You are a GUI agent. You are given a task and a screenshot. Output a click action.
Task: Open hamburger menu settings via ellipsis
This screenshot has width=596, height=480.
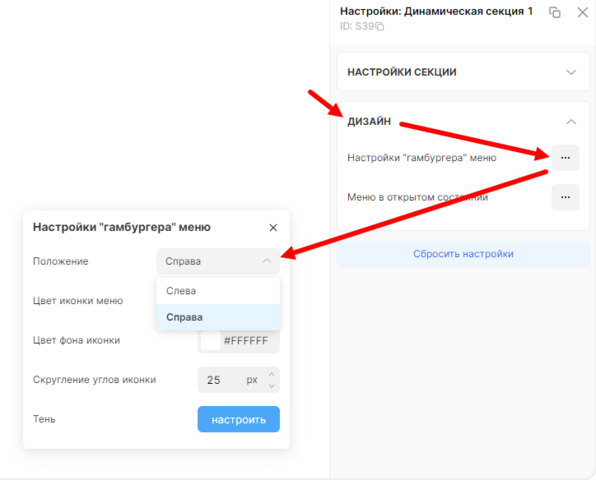point(565,158)
